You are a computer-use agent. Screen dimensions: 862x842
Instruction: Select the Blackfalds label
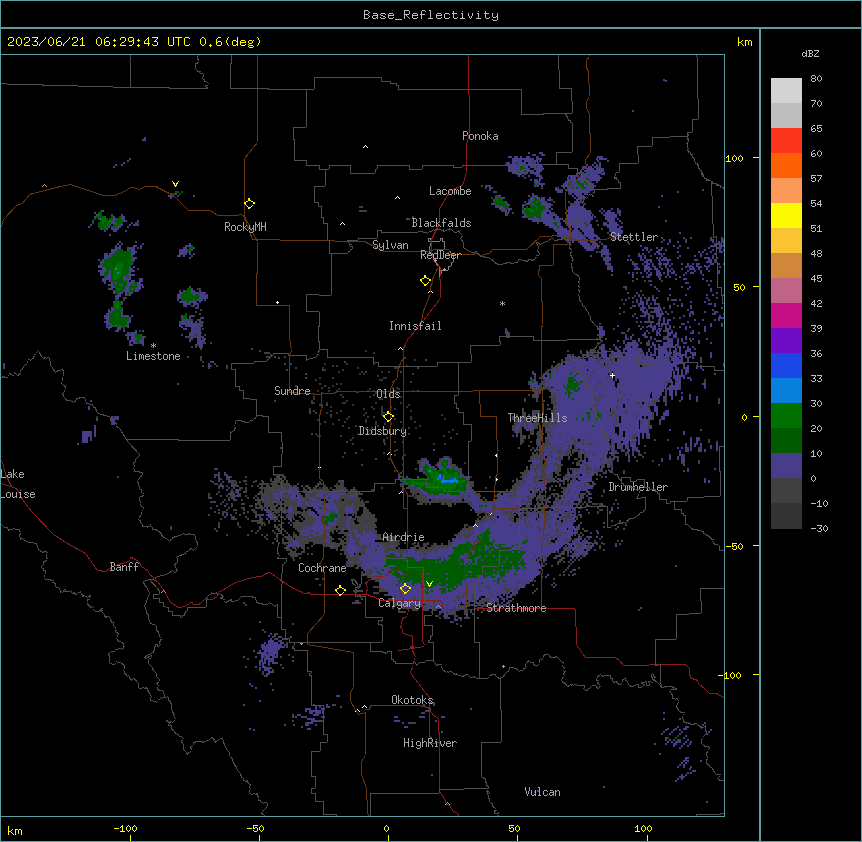(441, 223)
